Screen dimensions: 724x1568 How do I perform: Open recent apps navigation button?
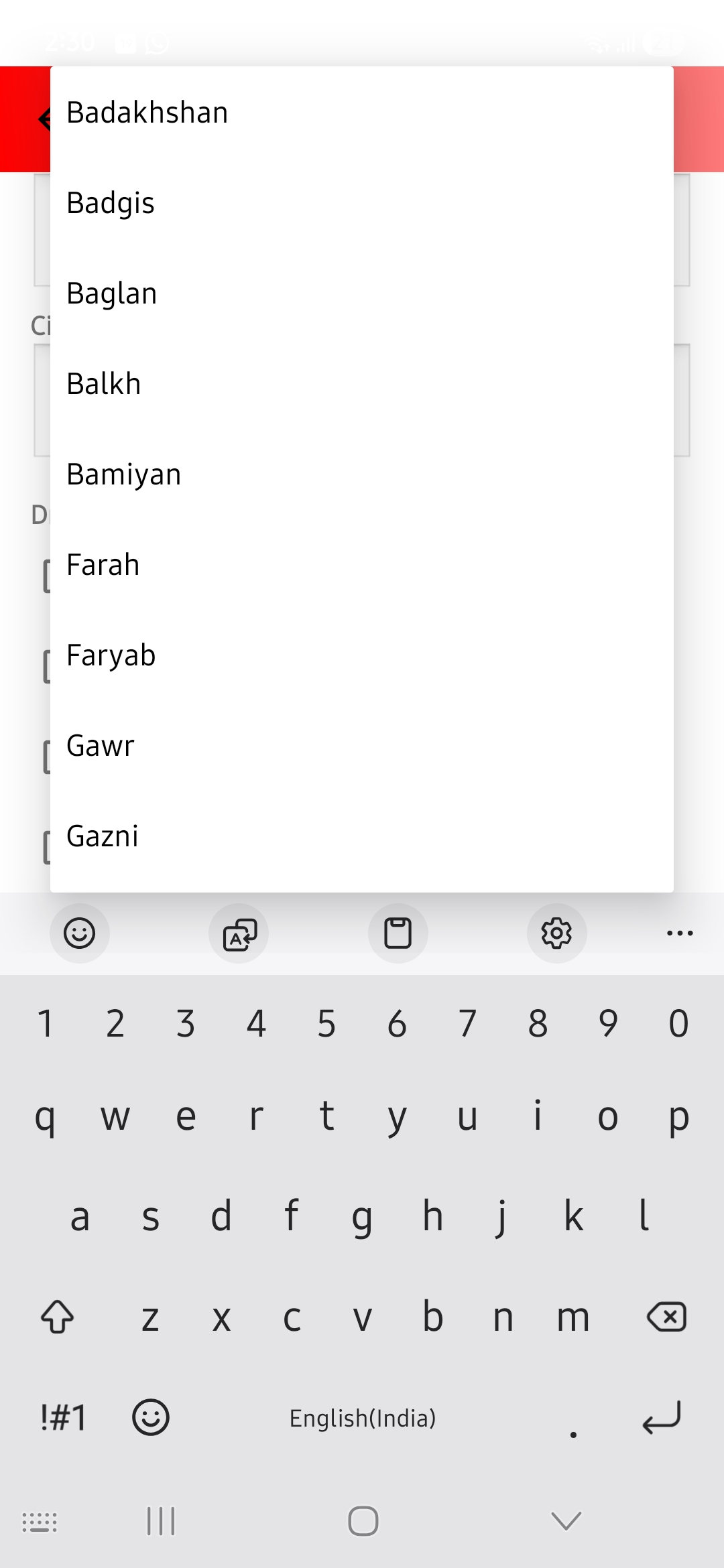click(161, 1521)
